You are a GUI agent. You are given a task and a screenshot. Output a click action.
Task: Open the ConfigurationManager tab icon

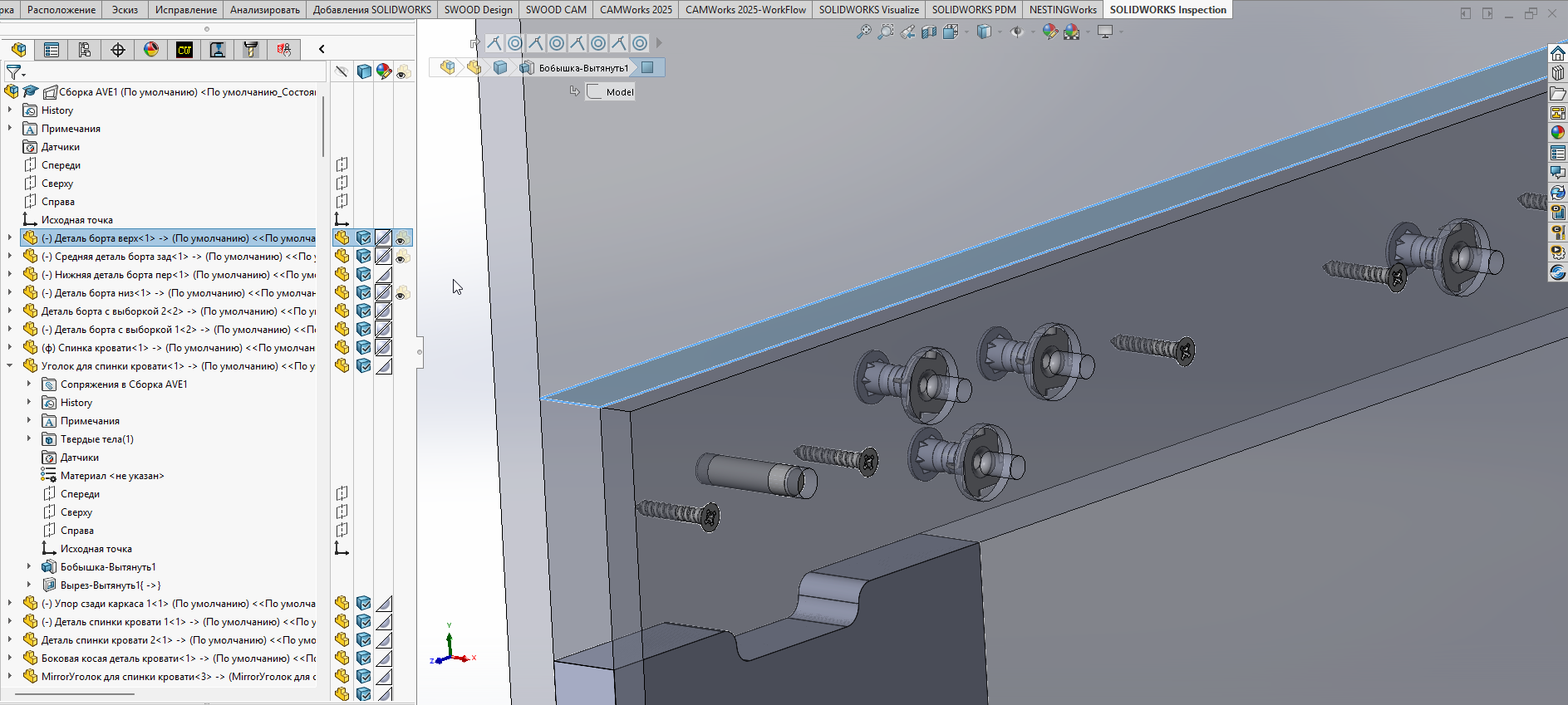click(85, 50)
